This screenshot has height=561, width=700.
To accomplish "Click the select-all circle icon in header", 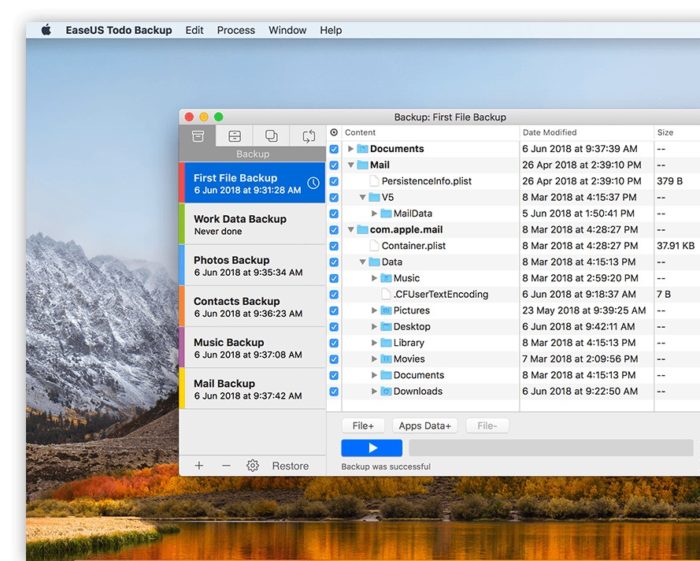I will tap(334, 132).
